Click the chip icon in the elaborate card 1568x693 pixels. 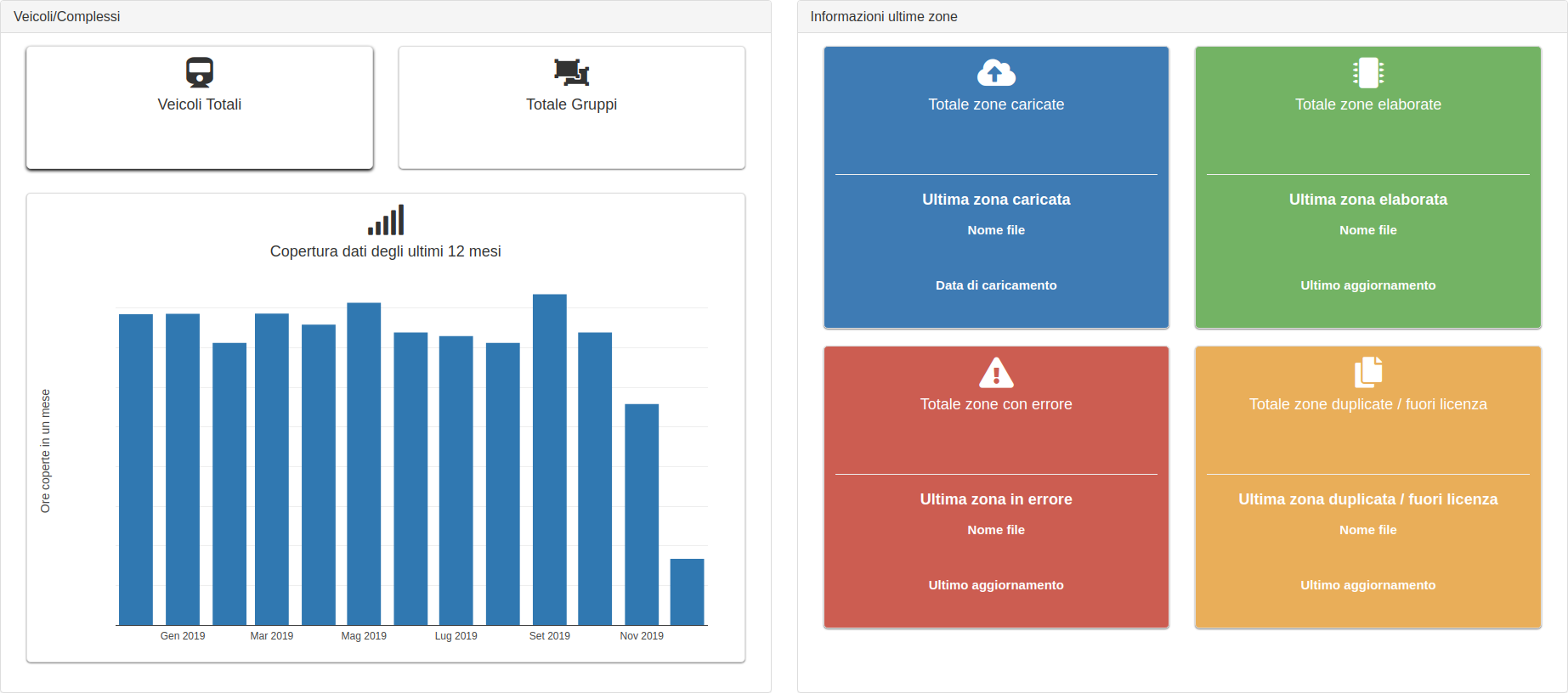(1368, 73)
